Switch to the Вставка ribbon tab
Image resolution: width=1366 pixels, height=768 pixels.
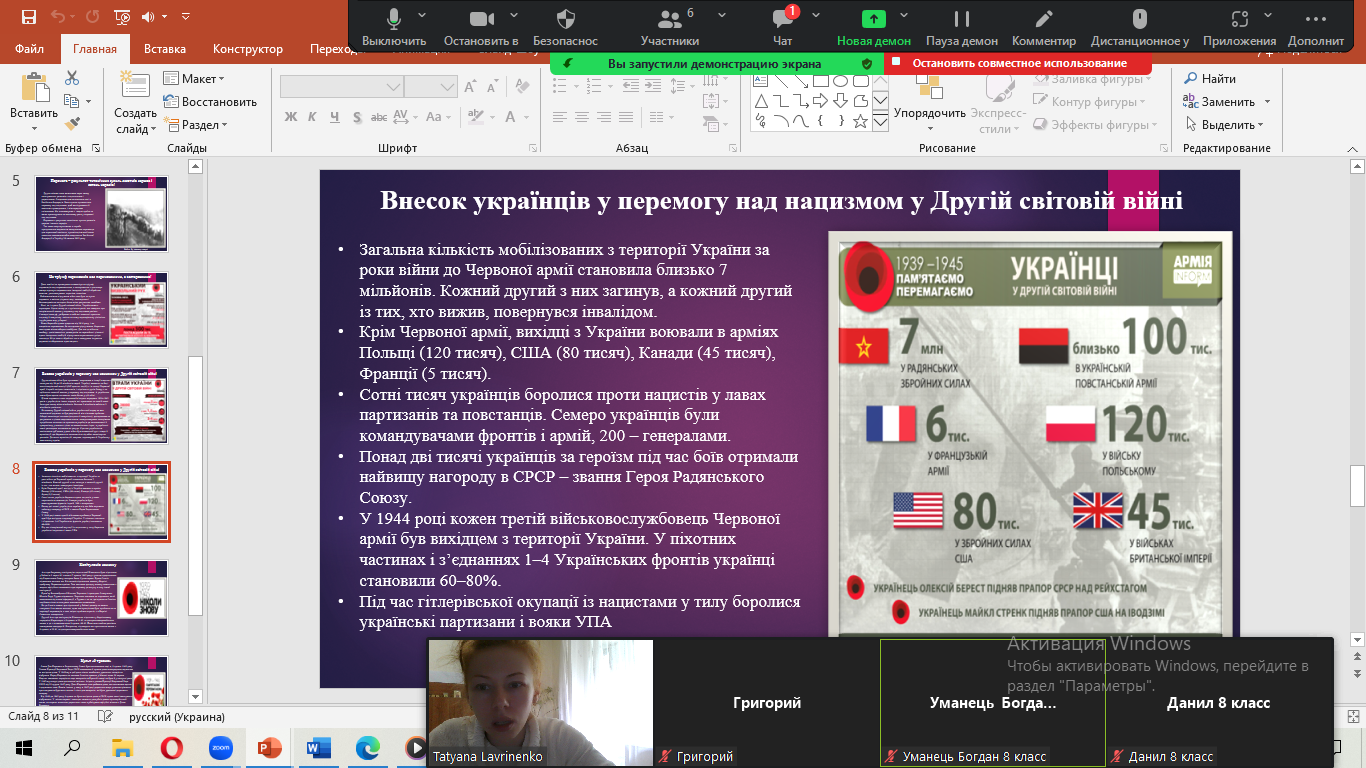pos(165,49)
